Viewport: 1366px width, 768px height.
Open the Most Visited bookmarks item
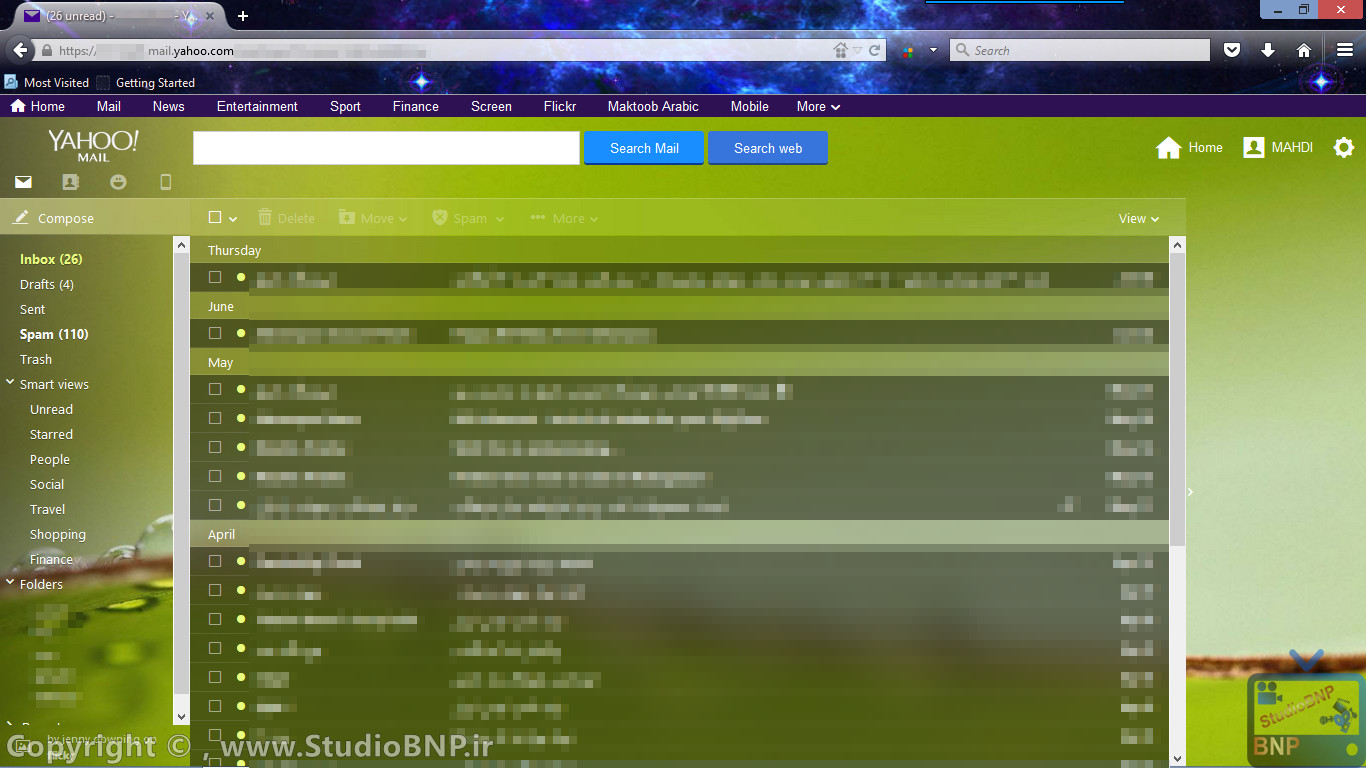47,83
